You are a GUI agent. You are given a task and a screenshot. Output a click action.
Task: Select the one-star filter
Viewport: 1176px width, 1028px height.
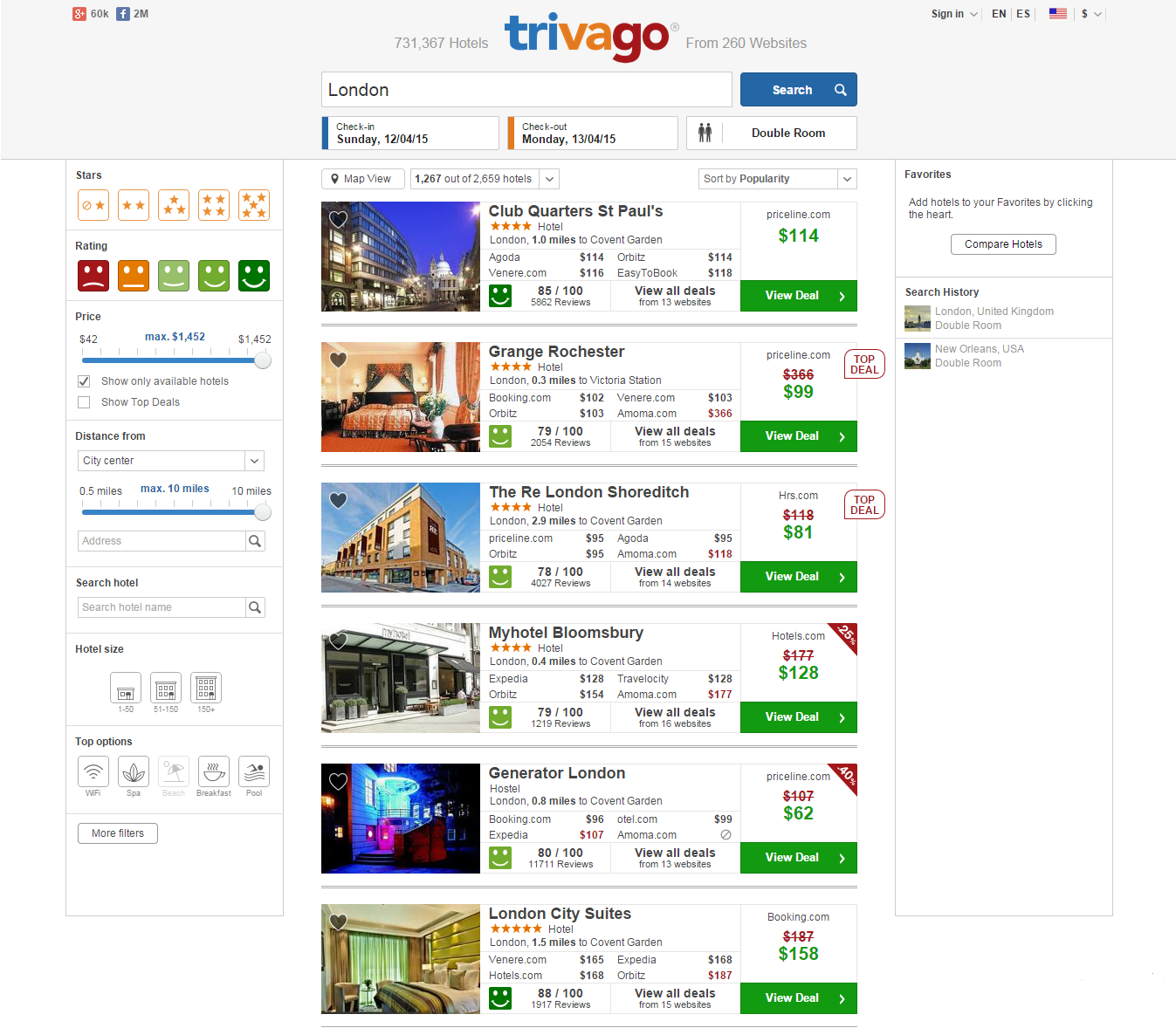coord(93,205)
